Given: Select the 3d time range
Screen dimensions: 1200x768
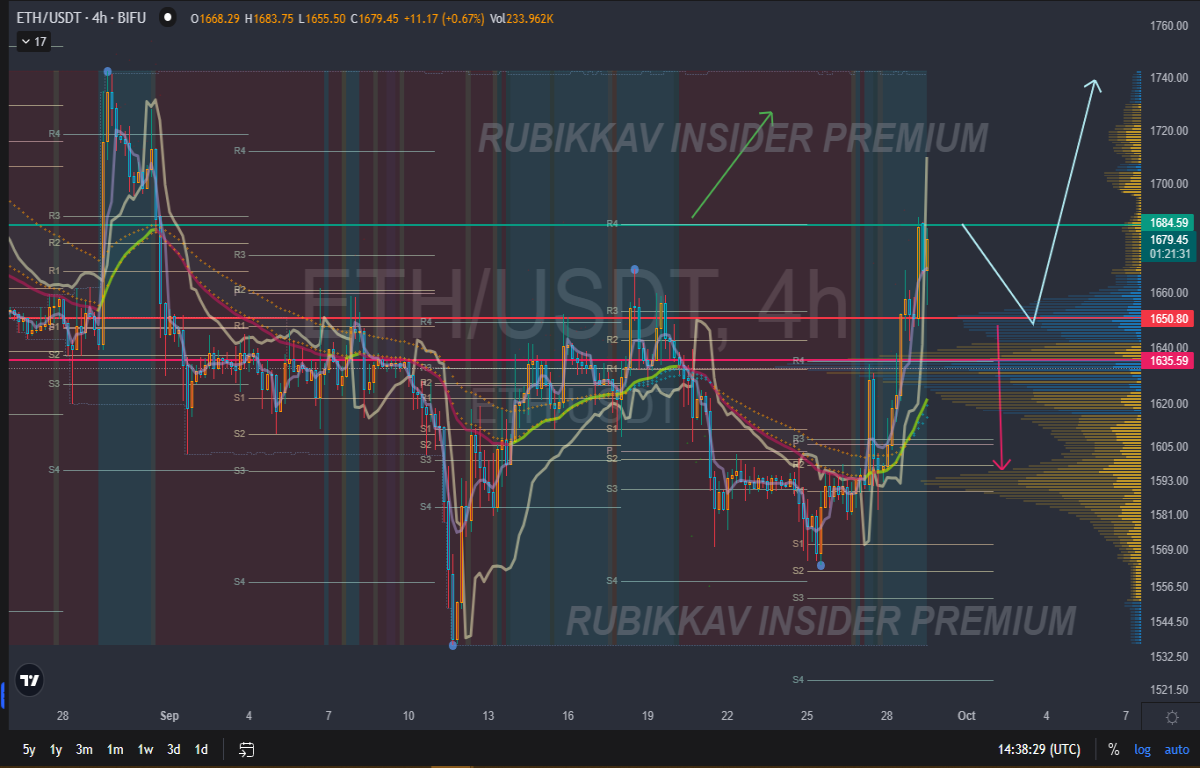Looking at the screenshot, I should pos(174,749).
